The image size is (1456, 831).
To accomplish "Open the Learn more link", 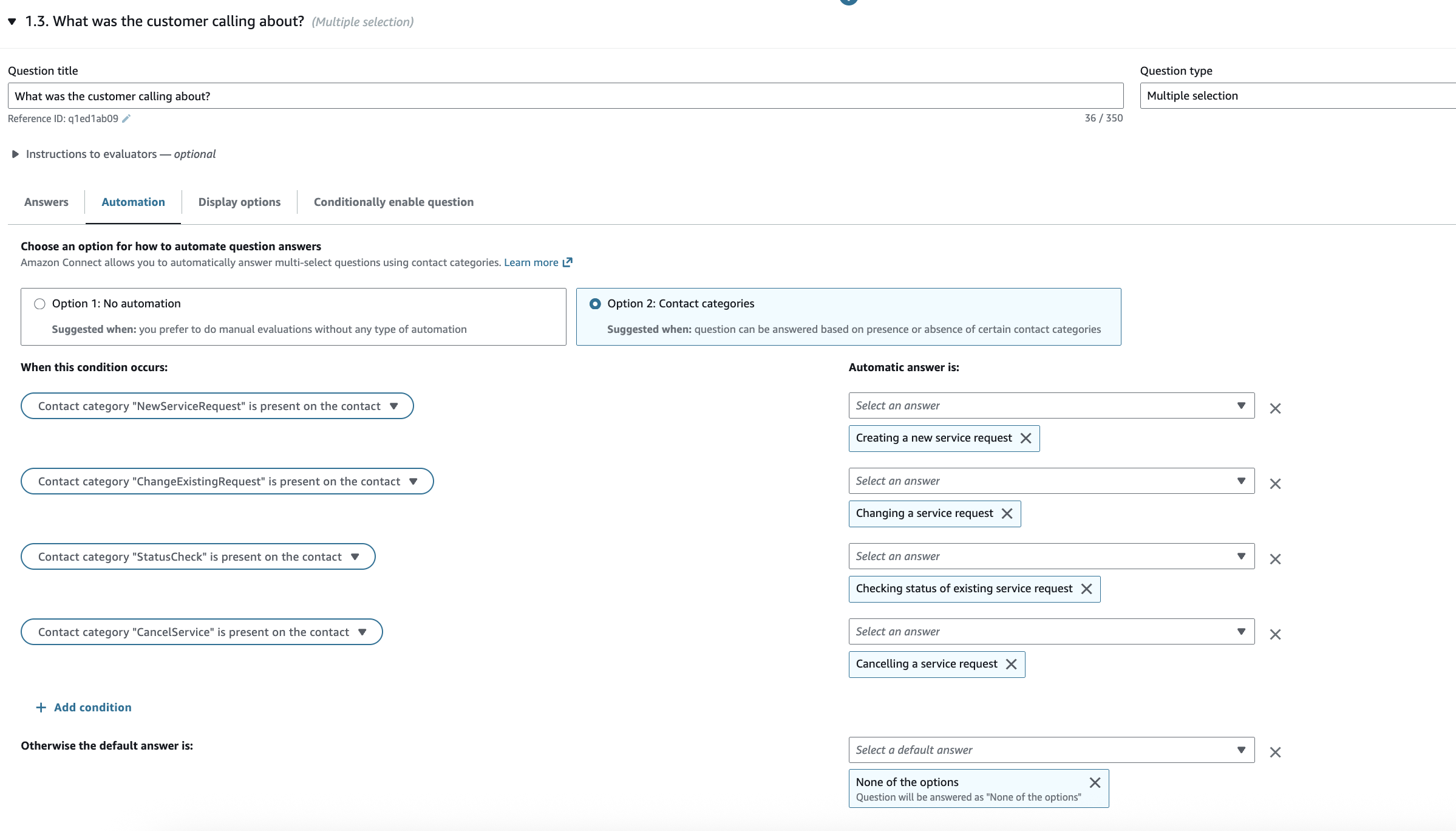I will point(532,262).
